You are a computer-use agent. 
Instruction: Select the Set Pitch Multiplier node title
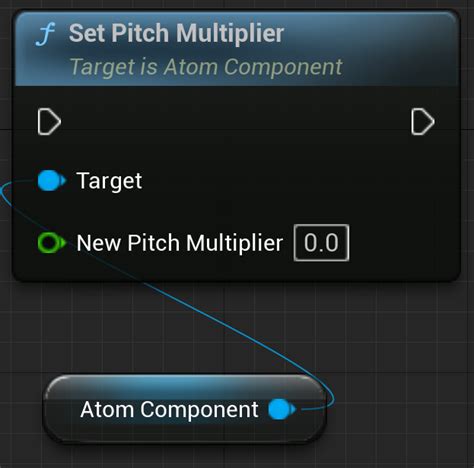[176, 33]
